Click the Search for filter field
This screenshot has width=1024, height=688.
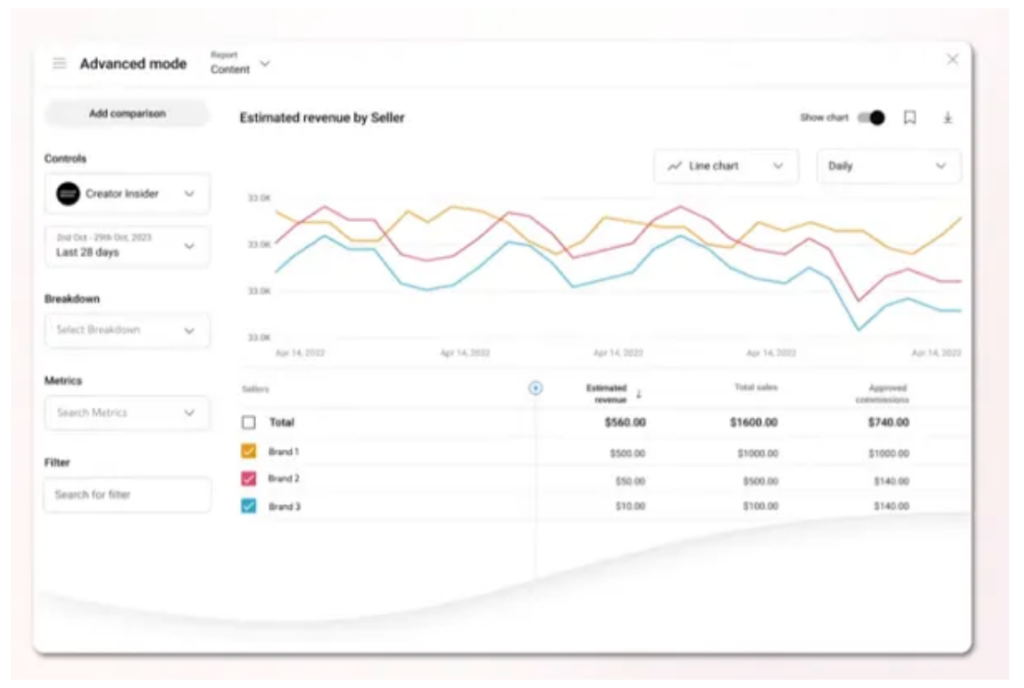pyautogui.click(x=127, y=495)
